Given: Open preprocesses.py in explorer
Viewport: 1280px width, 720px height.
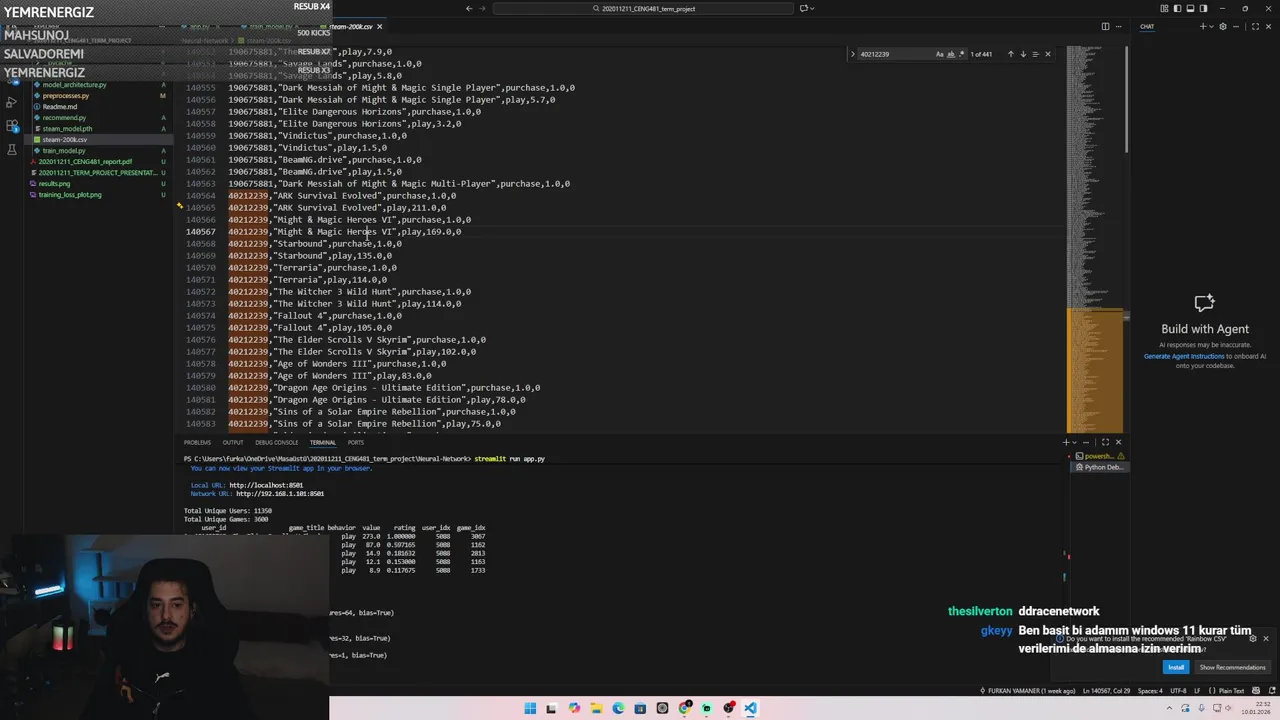Looking at the screenshot, I should [65, 96].
